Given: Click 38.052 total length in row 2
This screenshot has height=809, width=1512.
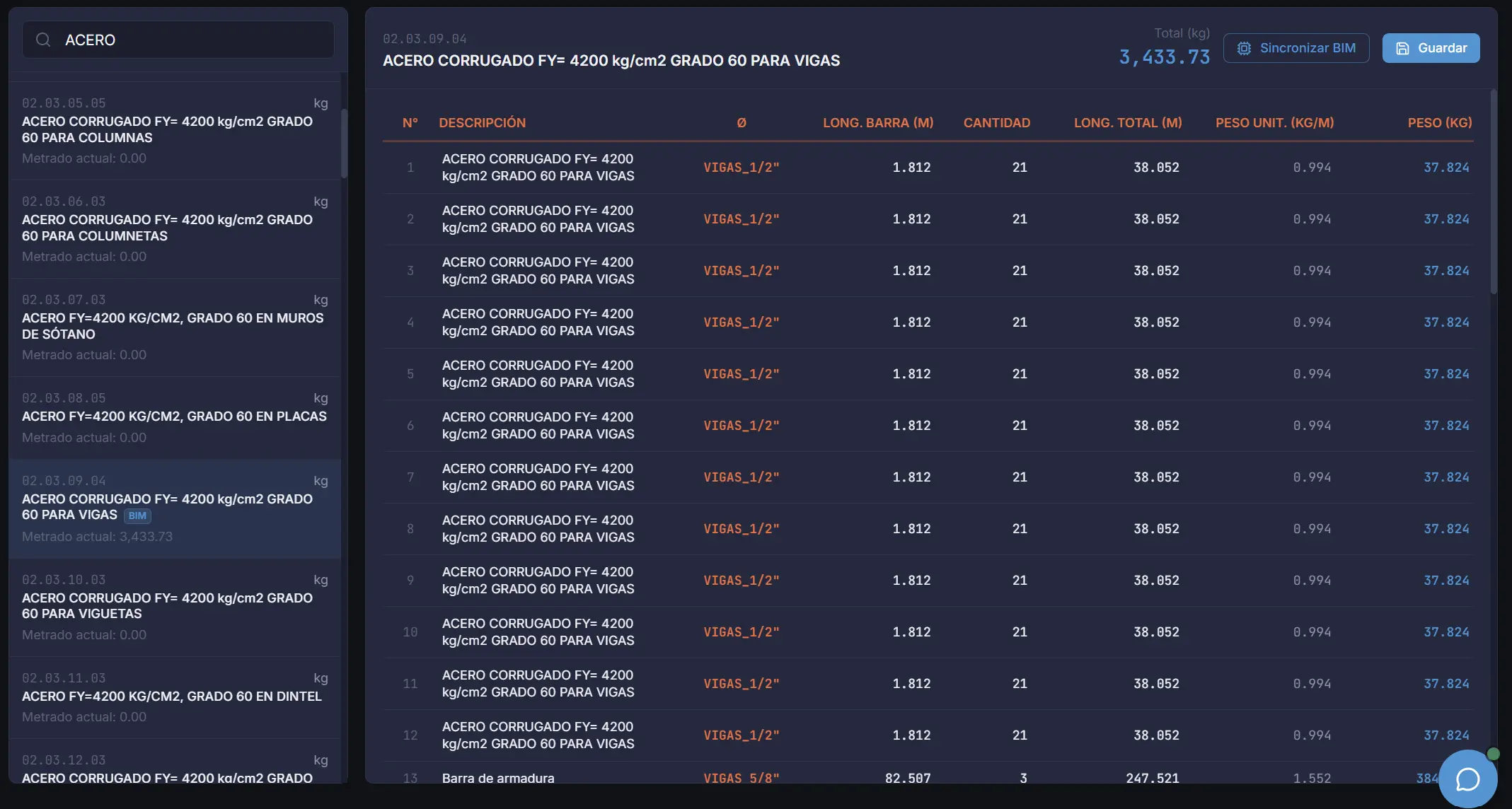Looking at the screenshot, I should pyautogui.click(x=1156, y=219).
